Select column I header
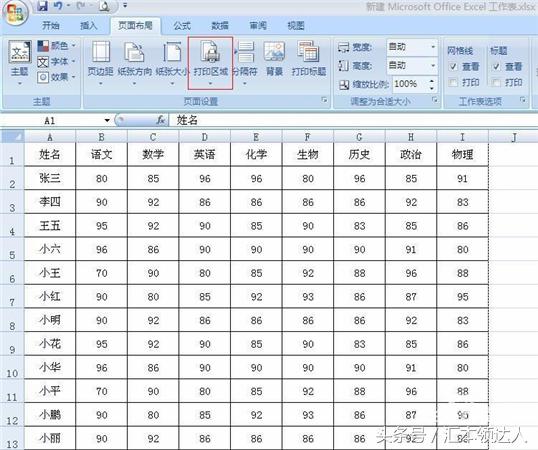 pyautogui.click(x=463, y=137)
